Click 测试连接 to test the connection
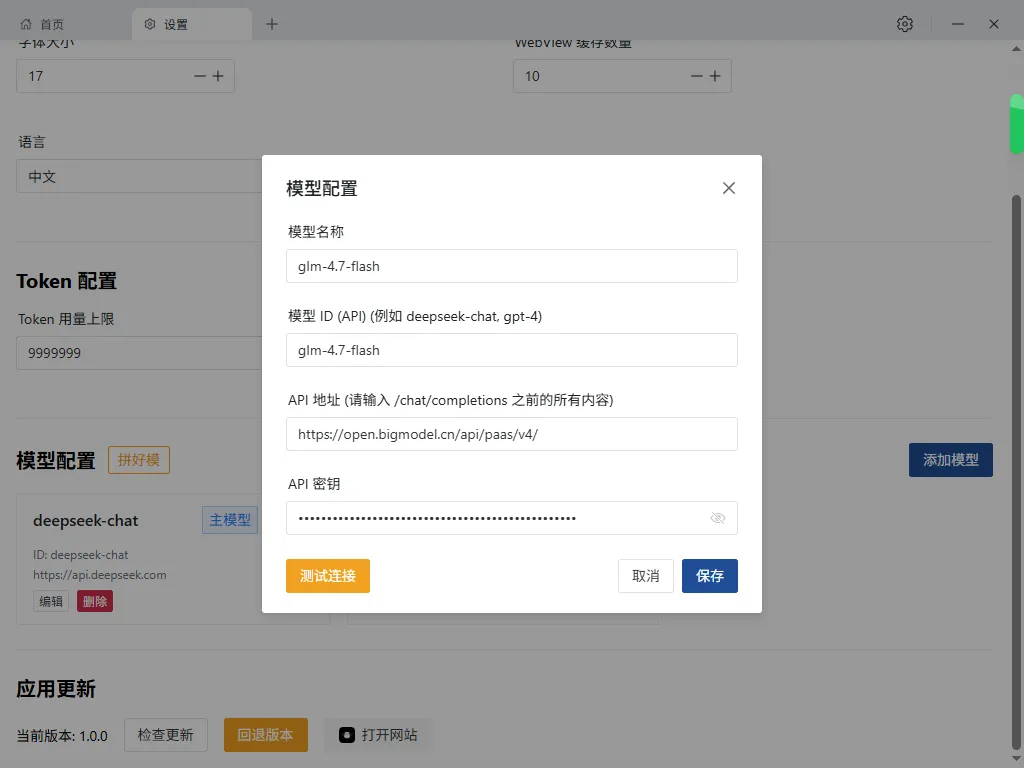Viewport: 1024px width, 768px height. pos(327,575)
